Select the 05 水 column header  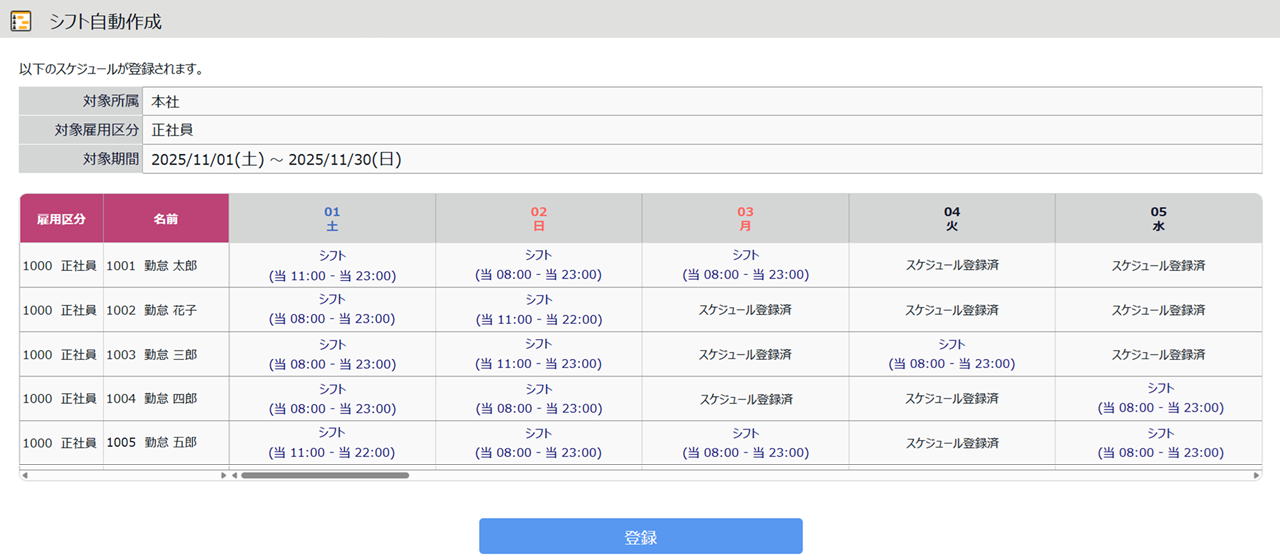pyautogui.click(x=1158, y=219)
